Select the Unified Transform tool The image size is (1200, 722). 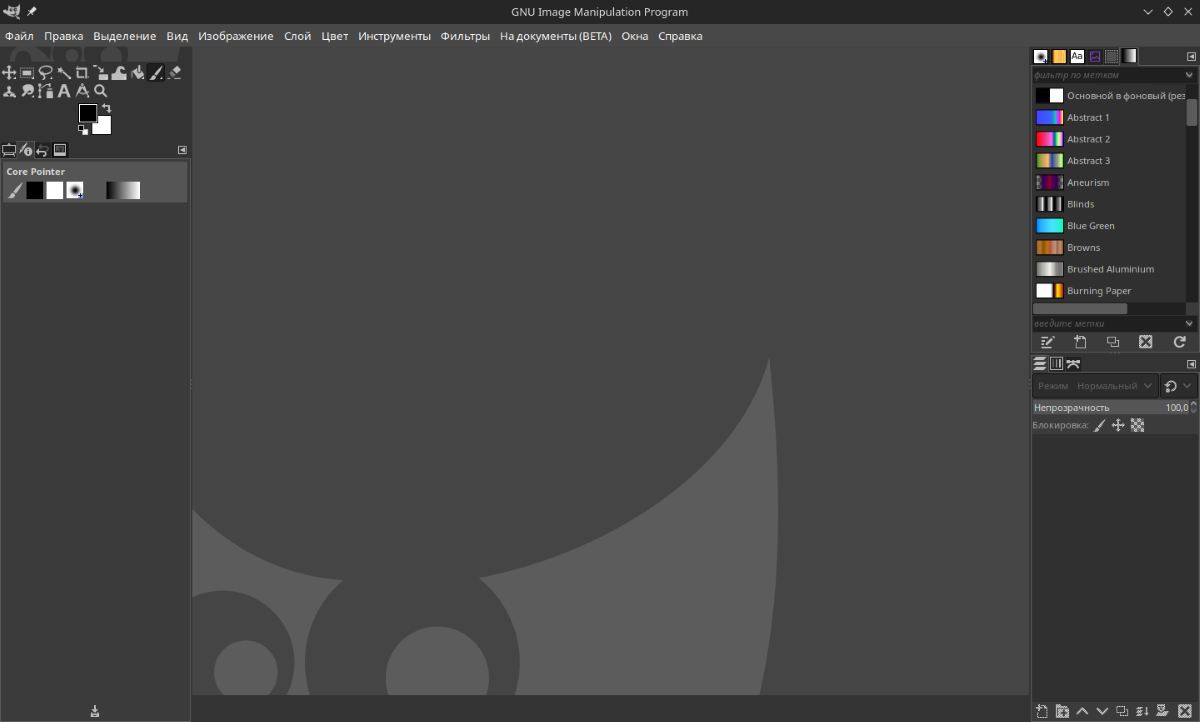pos(100,72)
